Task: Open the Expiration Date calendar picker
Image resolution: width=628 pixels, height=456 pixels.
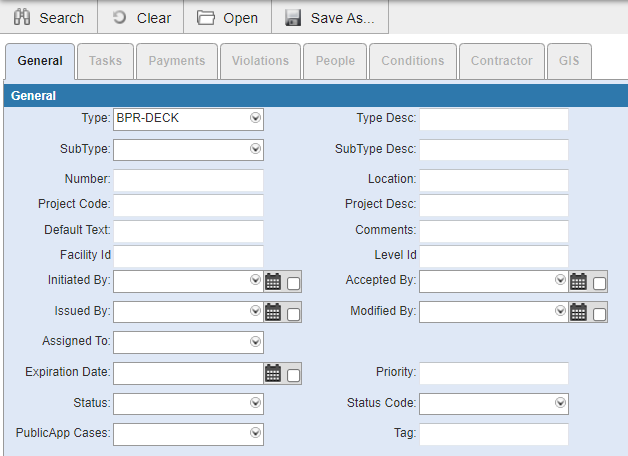Action: 273,374
